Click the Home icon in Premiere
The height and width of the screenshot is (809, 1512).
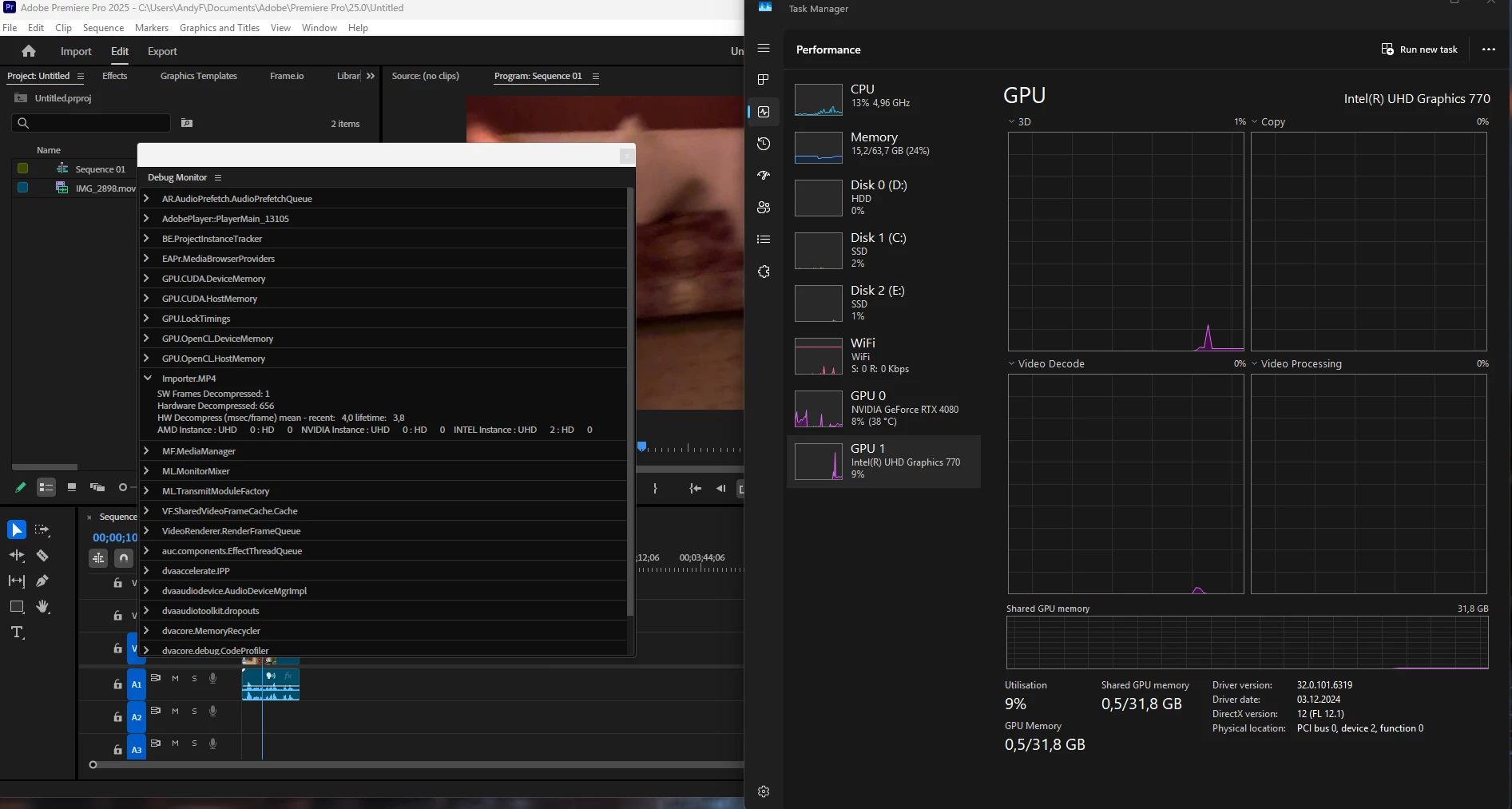[x=29, y=51]
